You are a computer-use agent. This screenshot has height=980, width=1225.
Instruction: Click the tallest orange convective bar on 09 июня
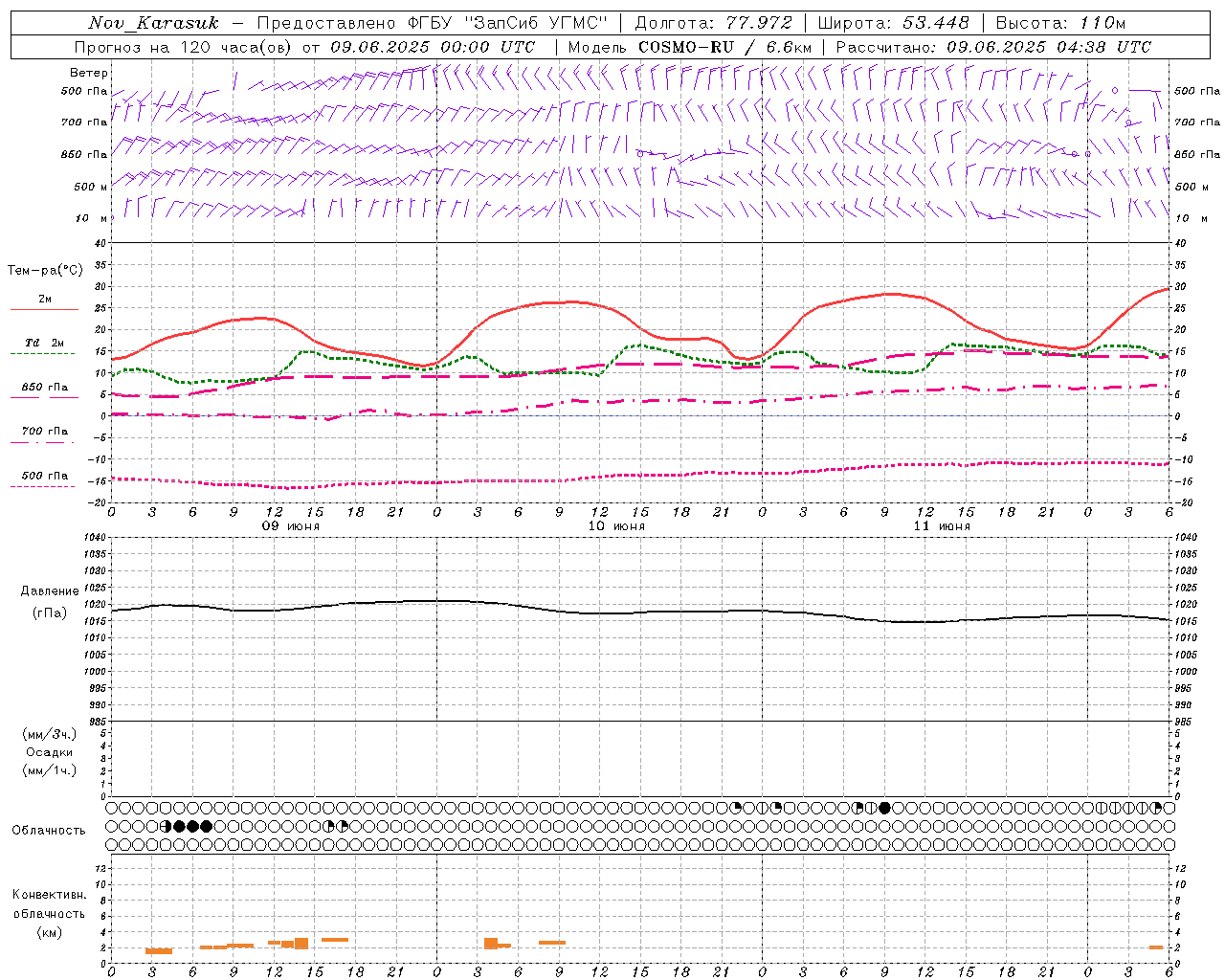point(301,943)
